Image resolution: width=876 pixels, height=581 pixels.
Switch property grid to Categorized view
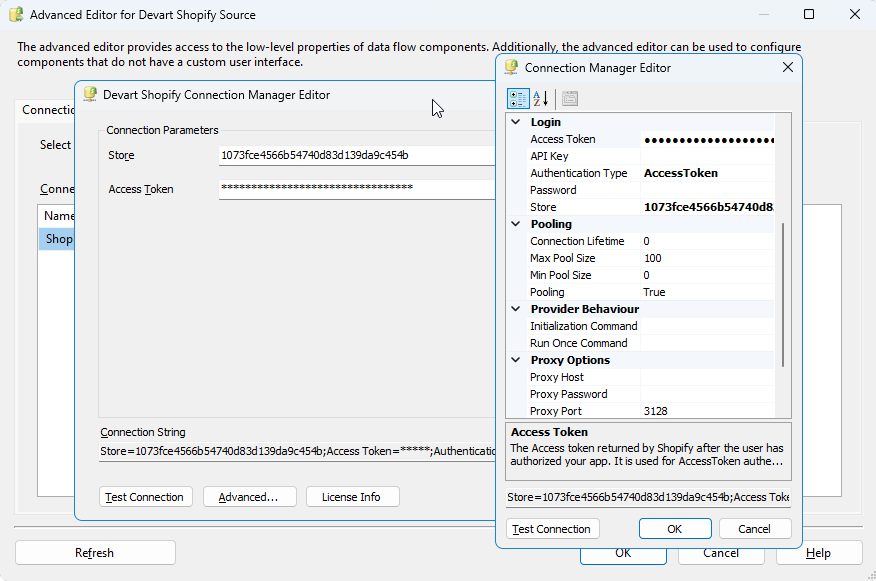(x=518, y=98)
